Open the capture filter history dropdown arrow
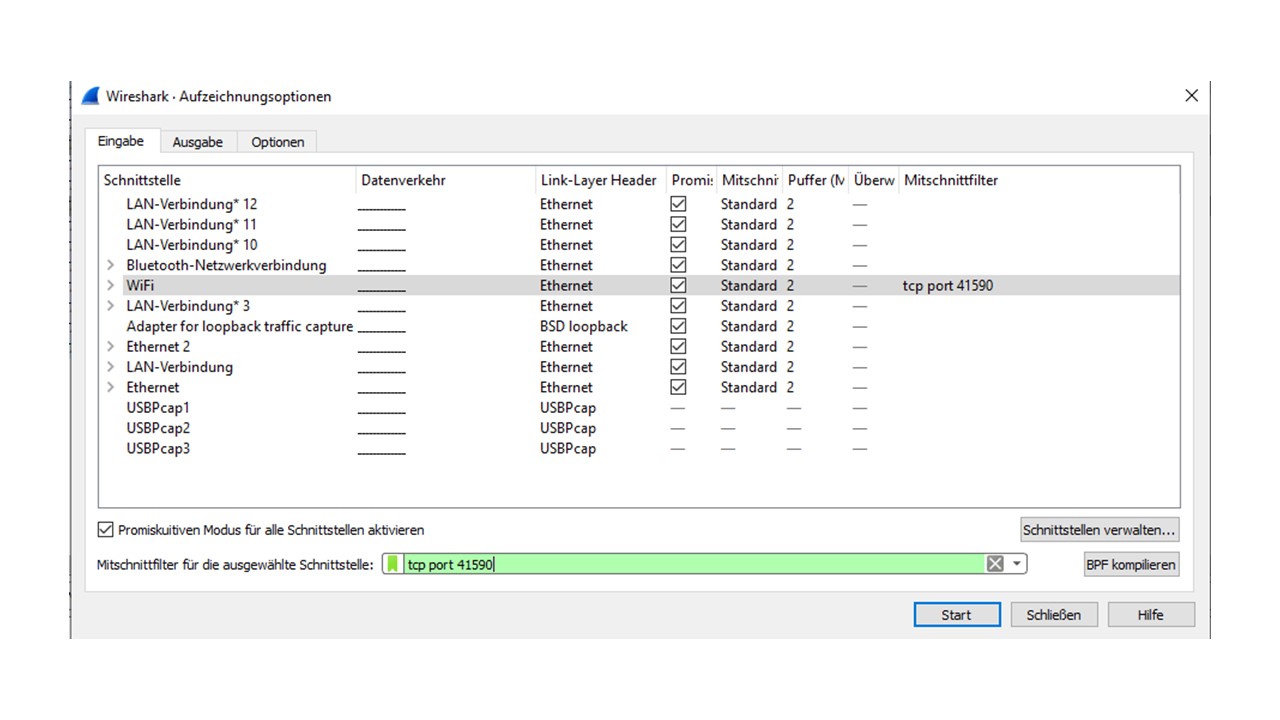This screenshot has height=720, width=1280. 1017,564
